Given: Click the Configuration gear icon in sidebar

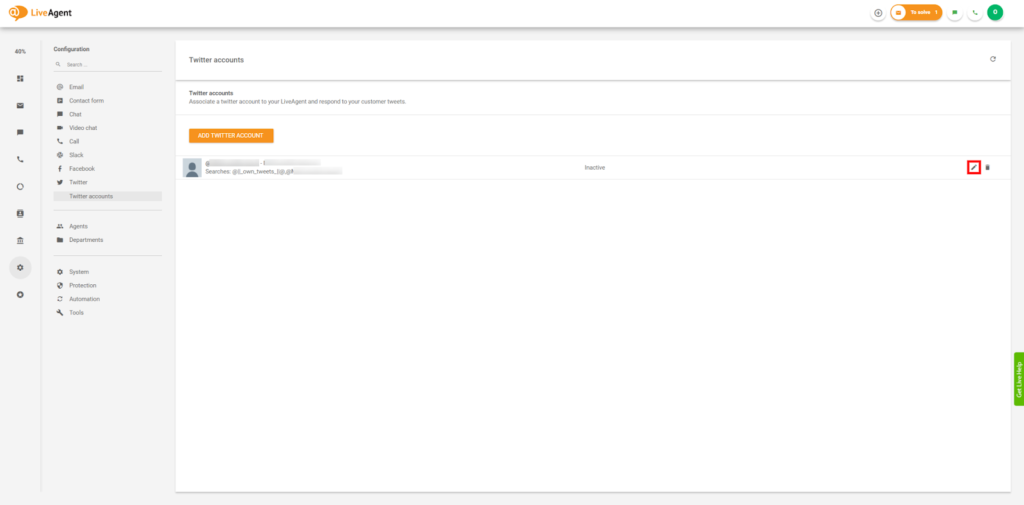Looking at the screenshot, I should tap(20, 267).
